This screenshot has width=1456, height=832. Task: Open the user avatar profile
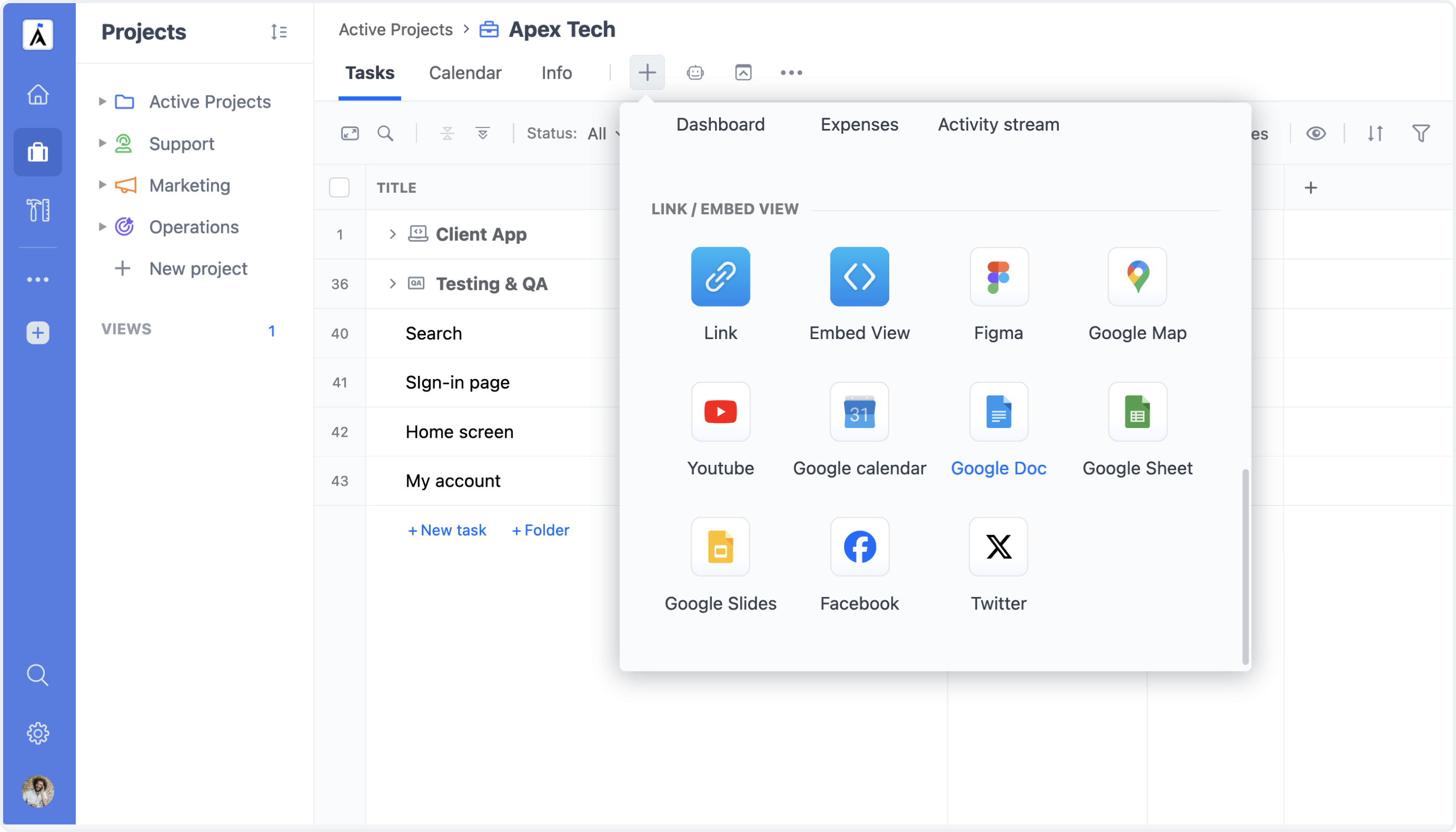tap(38, 791)
